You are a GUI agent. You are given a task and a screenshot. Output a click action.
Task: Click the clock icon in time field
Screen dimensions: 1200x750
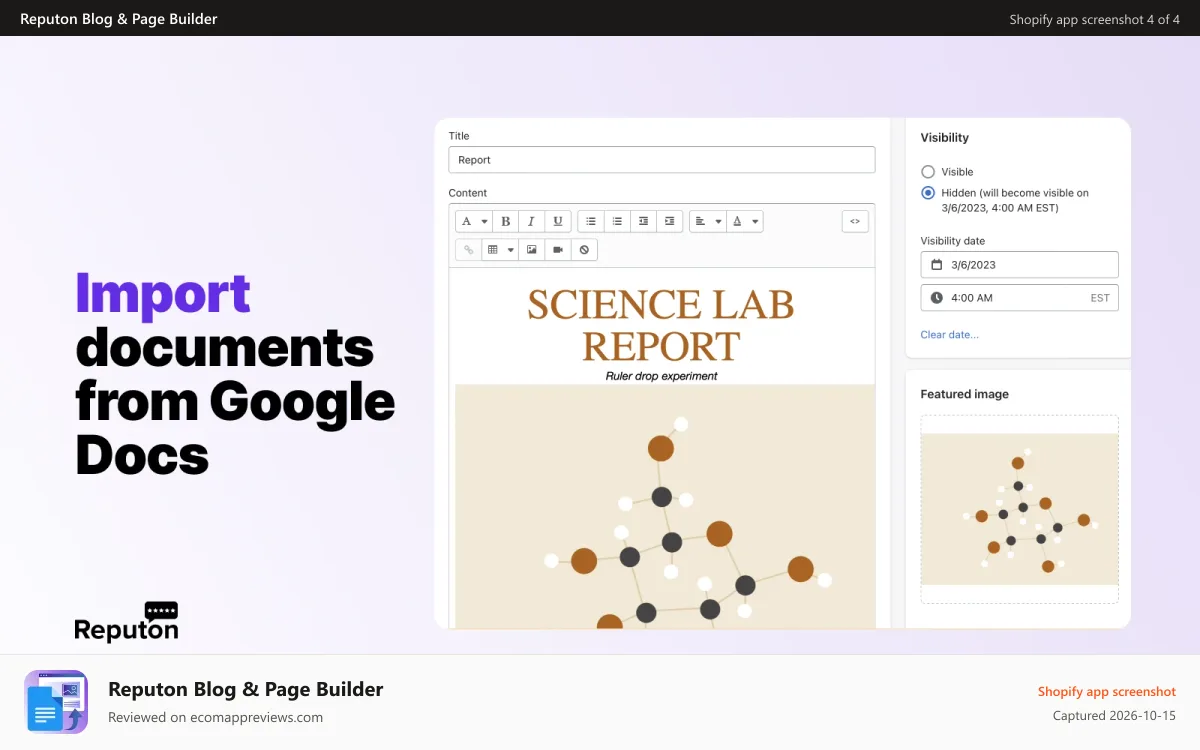[x=937, y=298]
